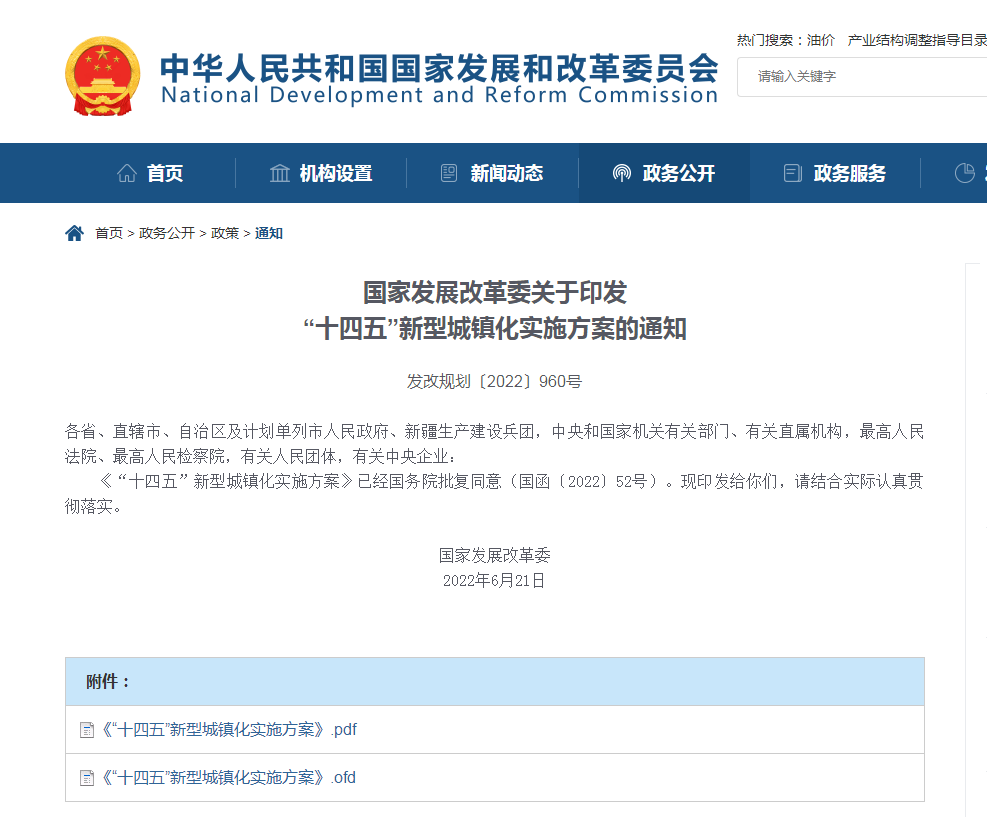The image size is (987, 817).
Task: Open the 产业结构调整指导目录 hot search link
Action: click(915, 40)
